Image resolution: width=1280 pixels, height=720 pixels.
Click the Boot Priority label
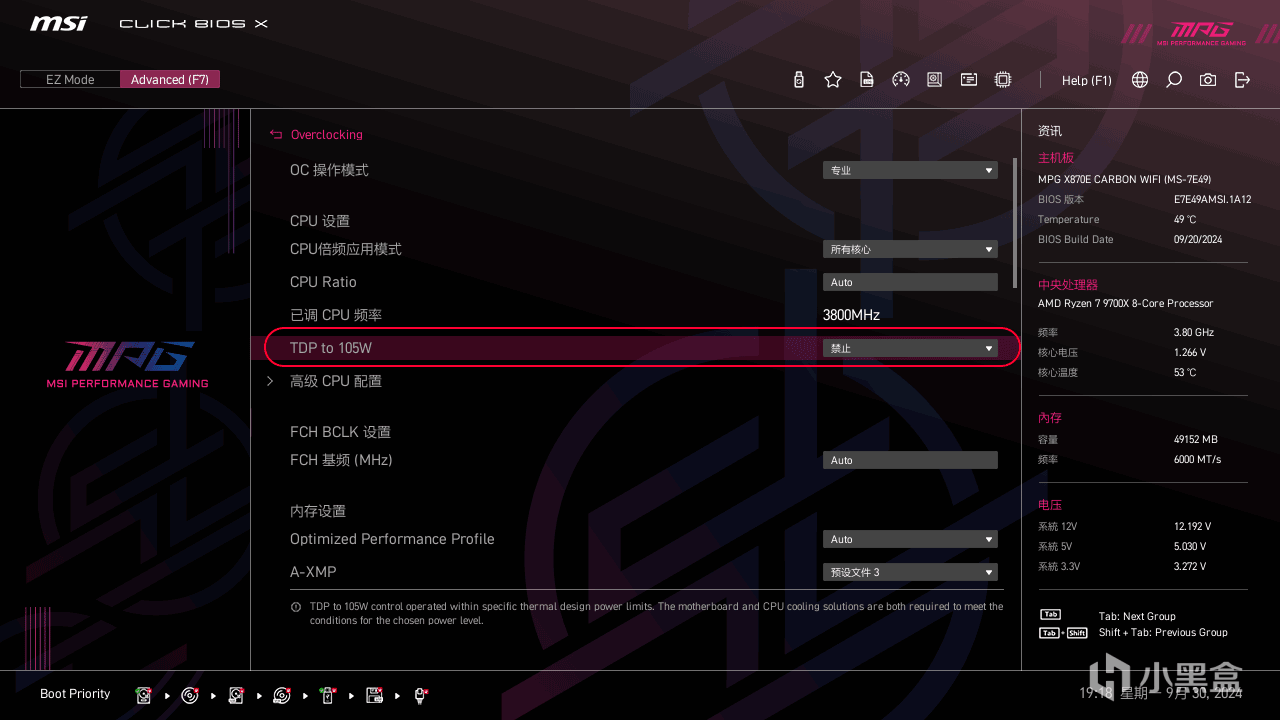[75, 694]
